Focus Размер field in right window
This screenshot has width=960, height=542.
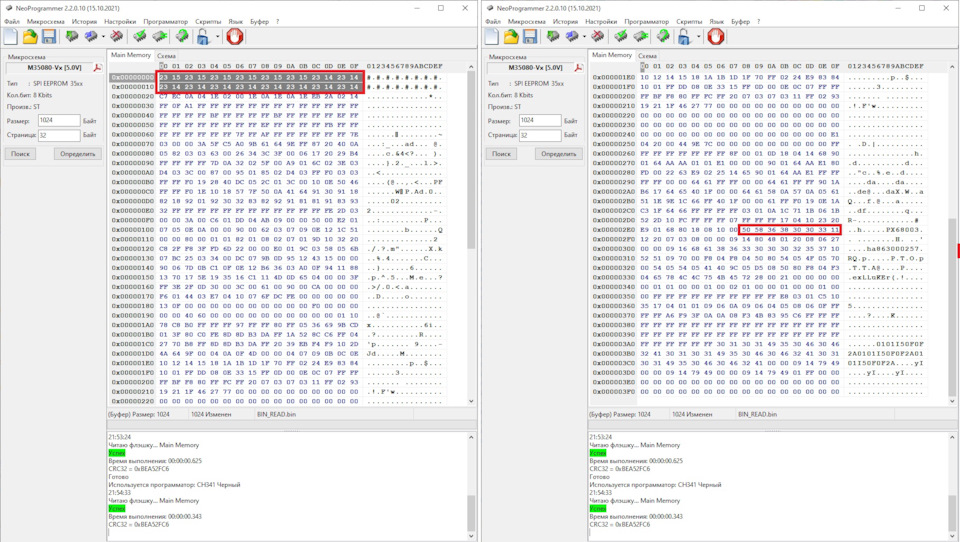(x=540, y=121)
